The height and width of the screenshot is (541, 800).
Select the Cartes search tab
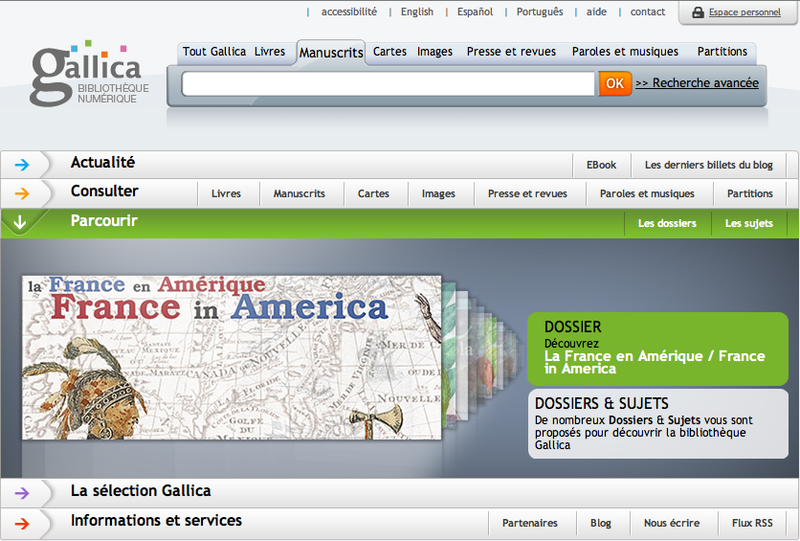(x=390, y=52)
